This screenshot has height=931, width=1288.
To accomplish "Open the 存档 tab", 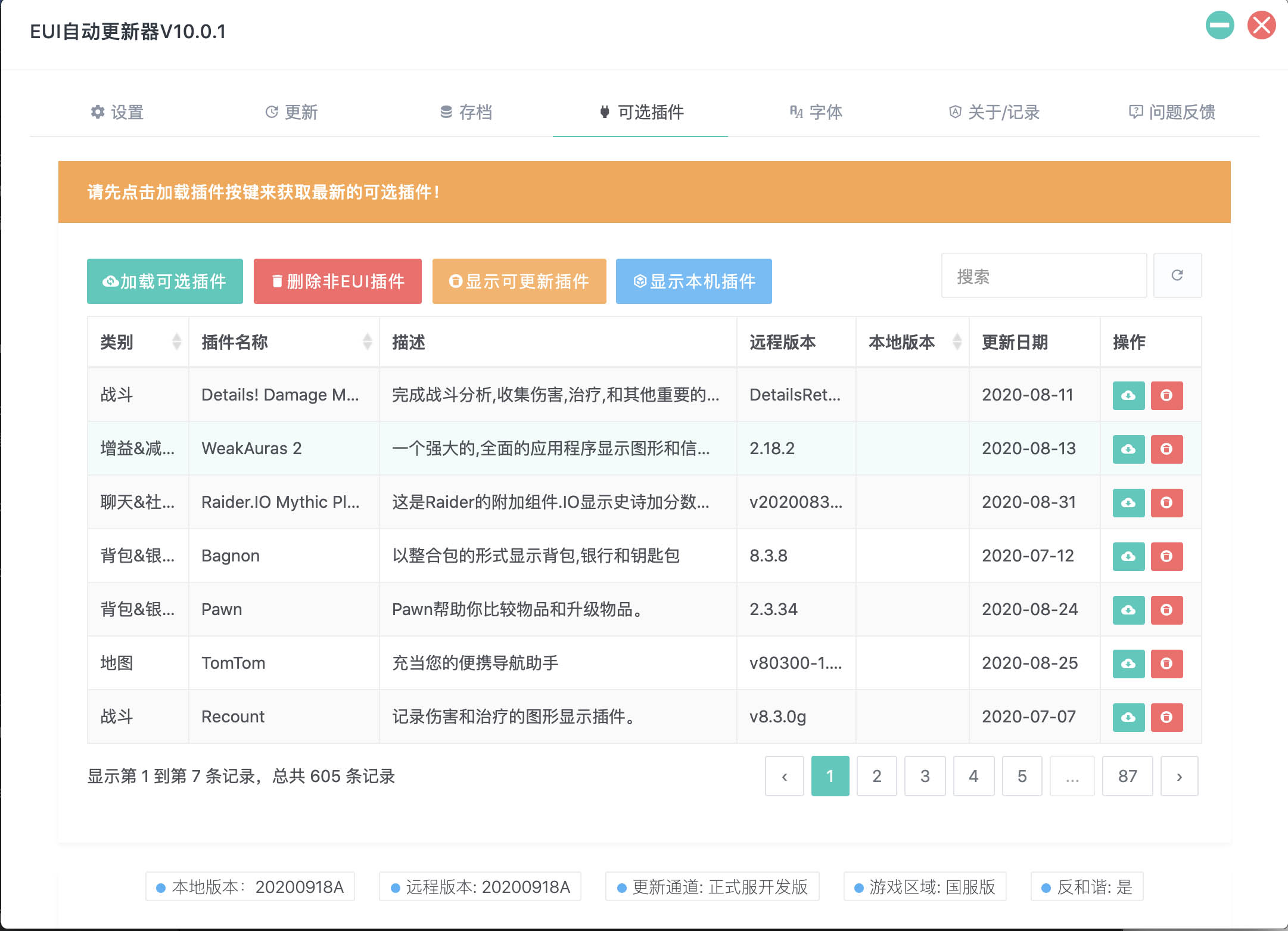I will click(466, 112).
